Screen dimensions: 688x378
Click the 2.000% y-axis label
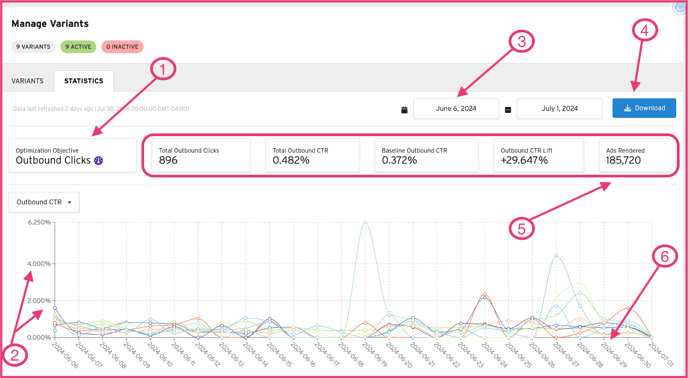39,301
